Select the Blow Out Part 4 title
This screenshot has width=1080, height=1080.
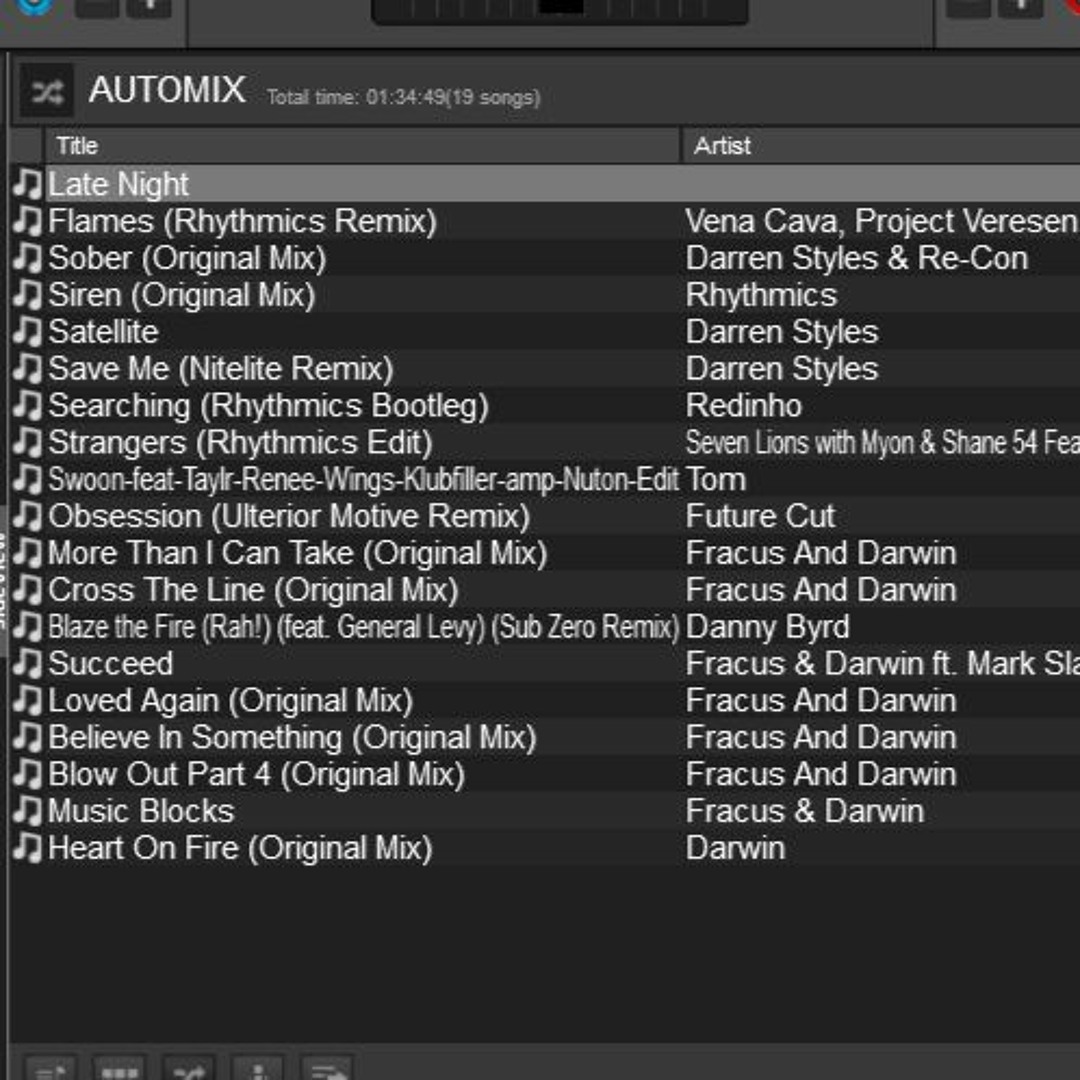pos(256,774)
